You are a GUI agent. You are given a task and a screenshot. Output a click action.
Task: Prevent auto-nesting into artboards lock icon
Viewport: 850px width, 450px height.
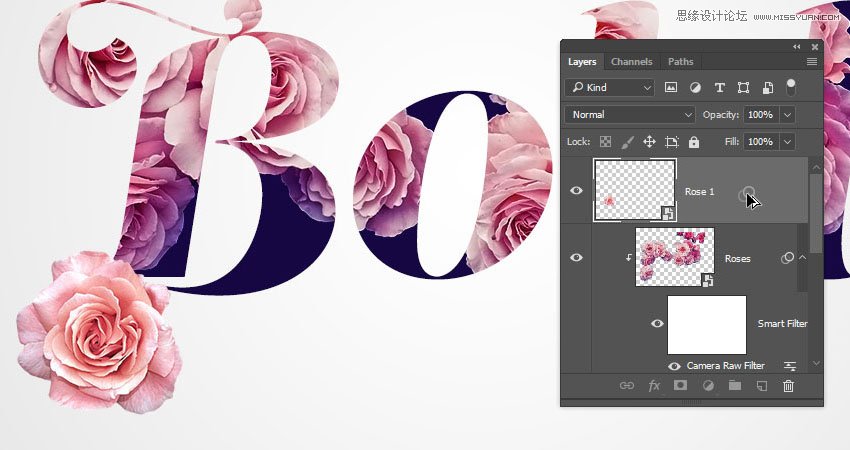coord(672,142)
